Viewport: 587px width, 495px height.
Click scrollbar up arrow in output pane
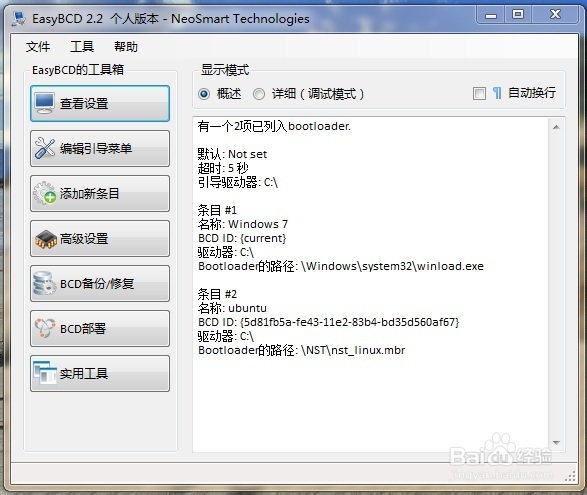click(x=556, y=127)
